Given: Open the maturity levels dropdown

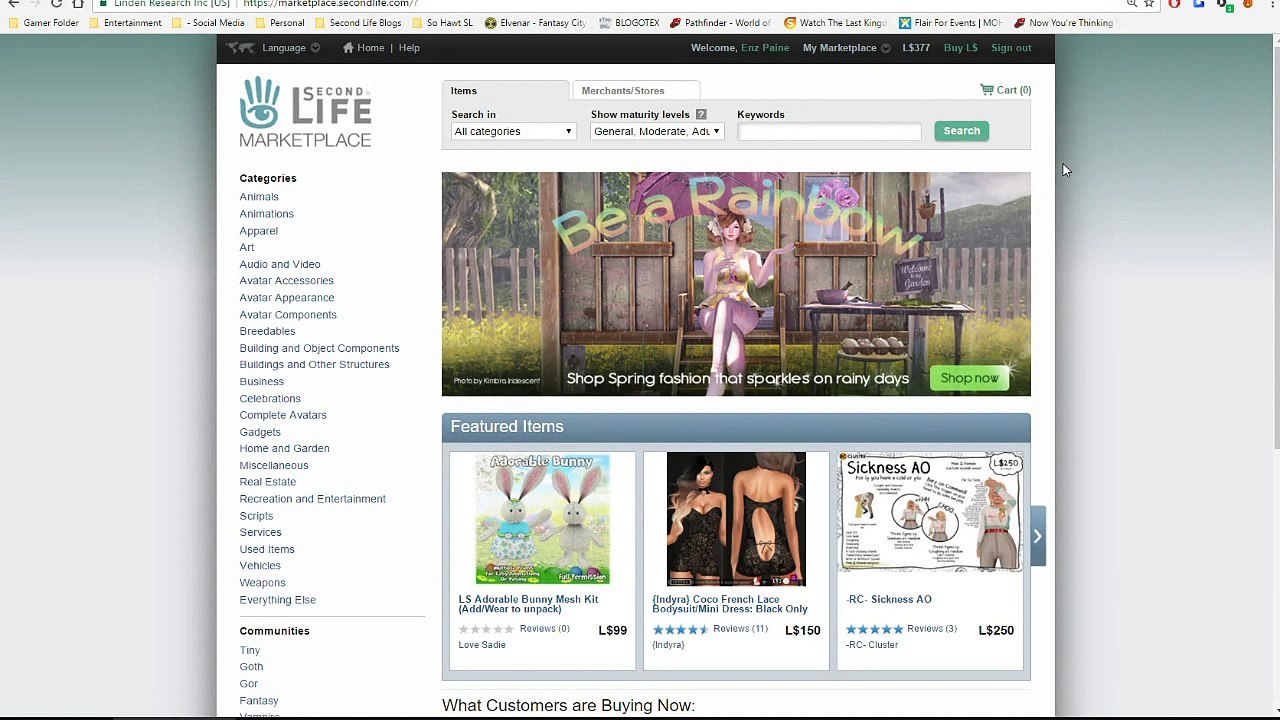Looking at the screenshot, I should click(x=657, y=132).
